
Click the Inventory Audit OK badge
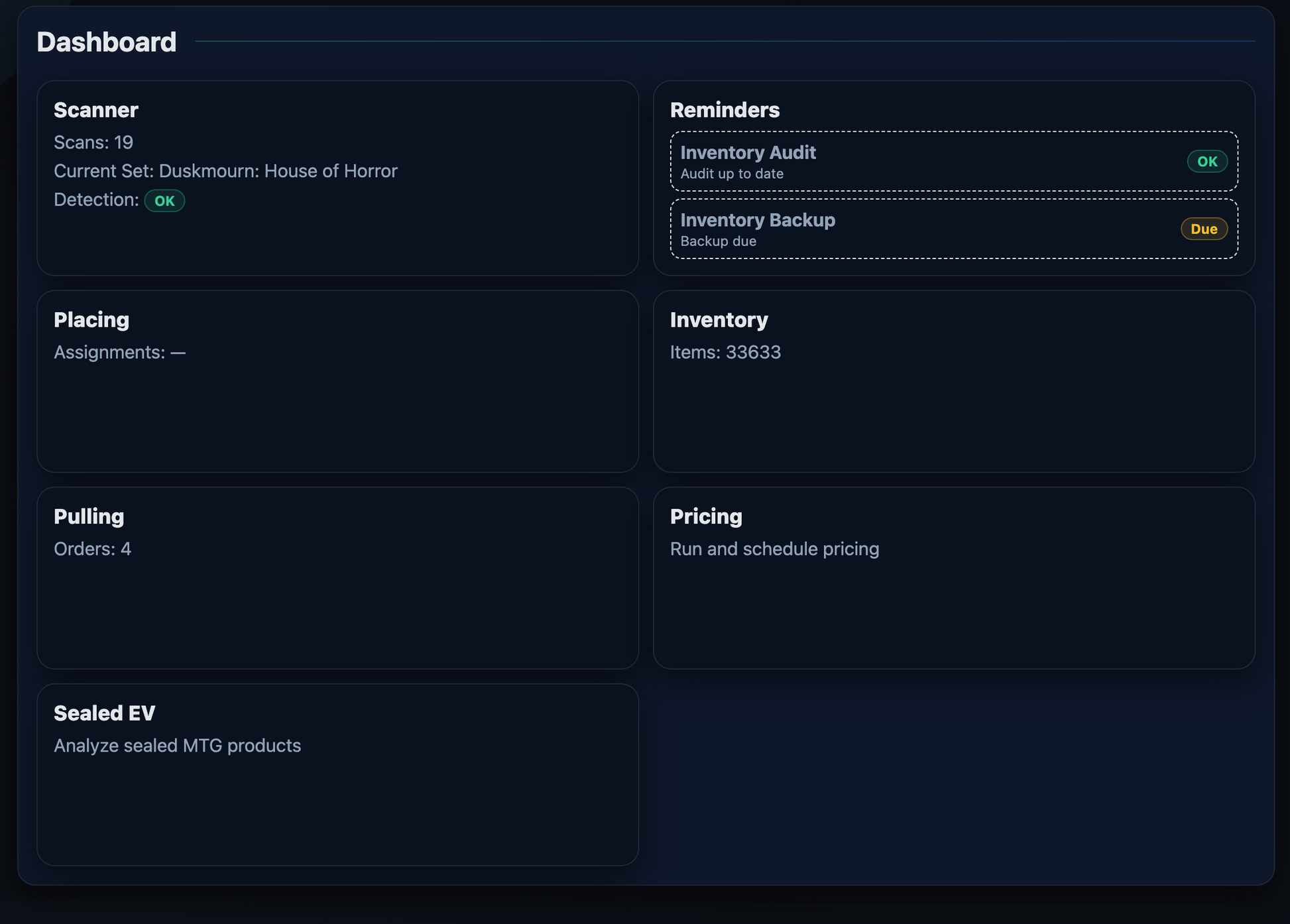1206,162
